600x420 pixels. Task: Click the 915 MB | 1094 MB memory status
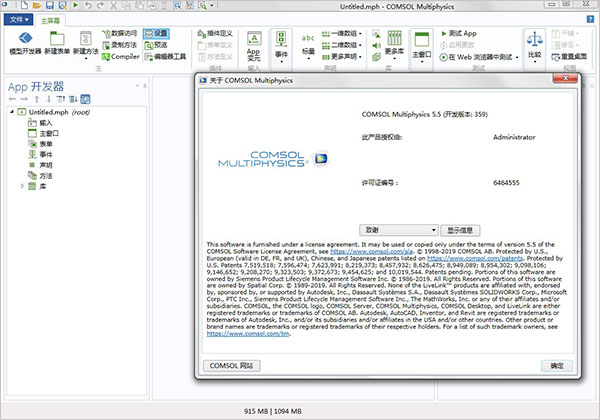coord(273,411)
